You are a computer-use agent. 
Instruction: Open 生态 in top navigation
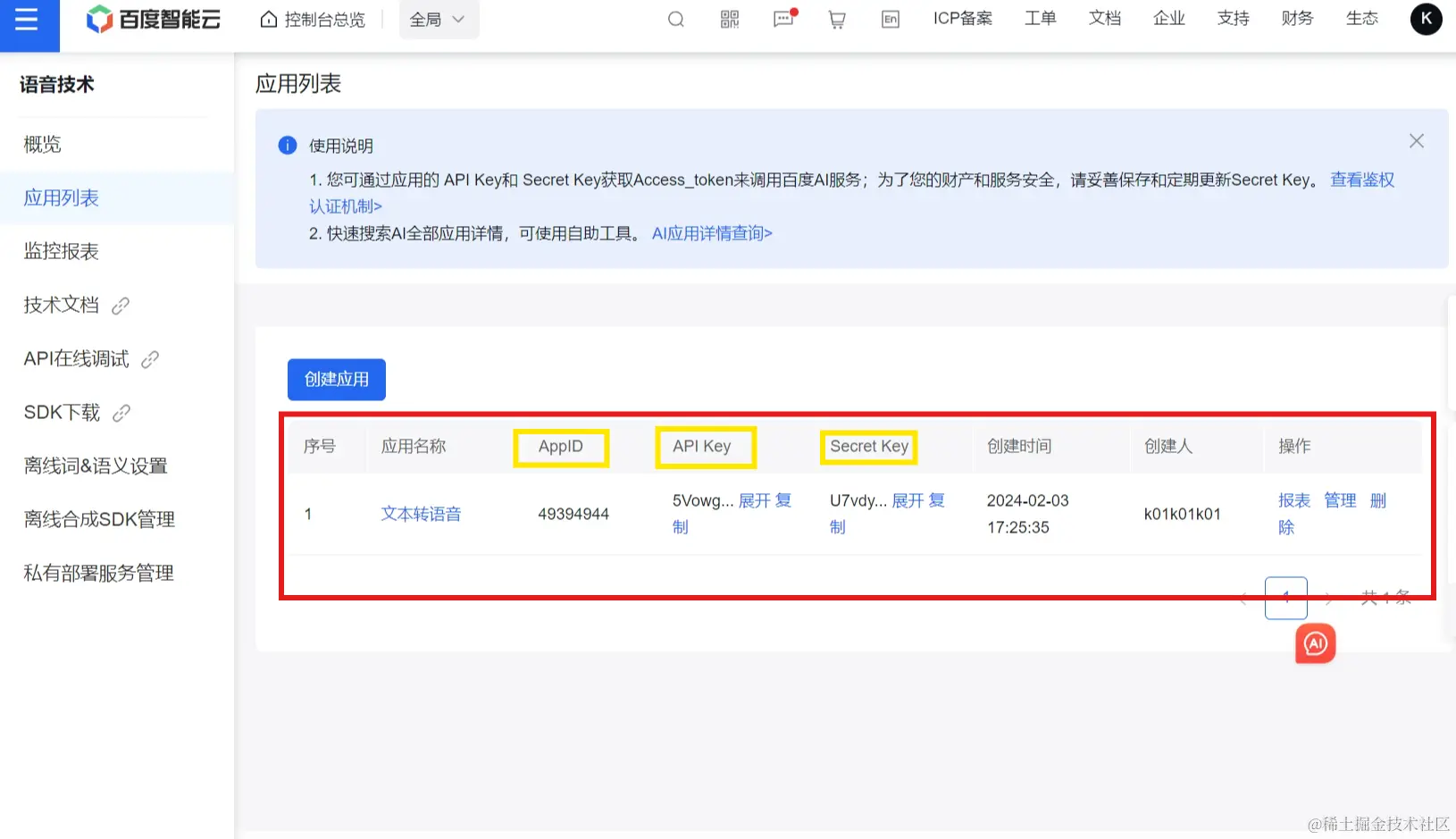(x=1362, y=19)
